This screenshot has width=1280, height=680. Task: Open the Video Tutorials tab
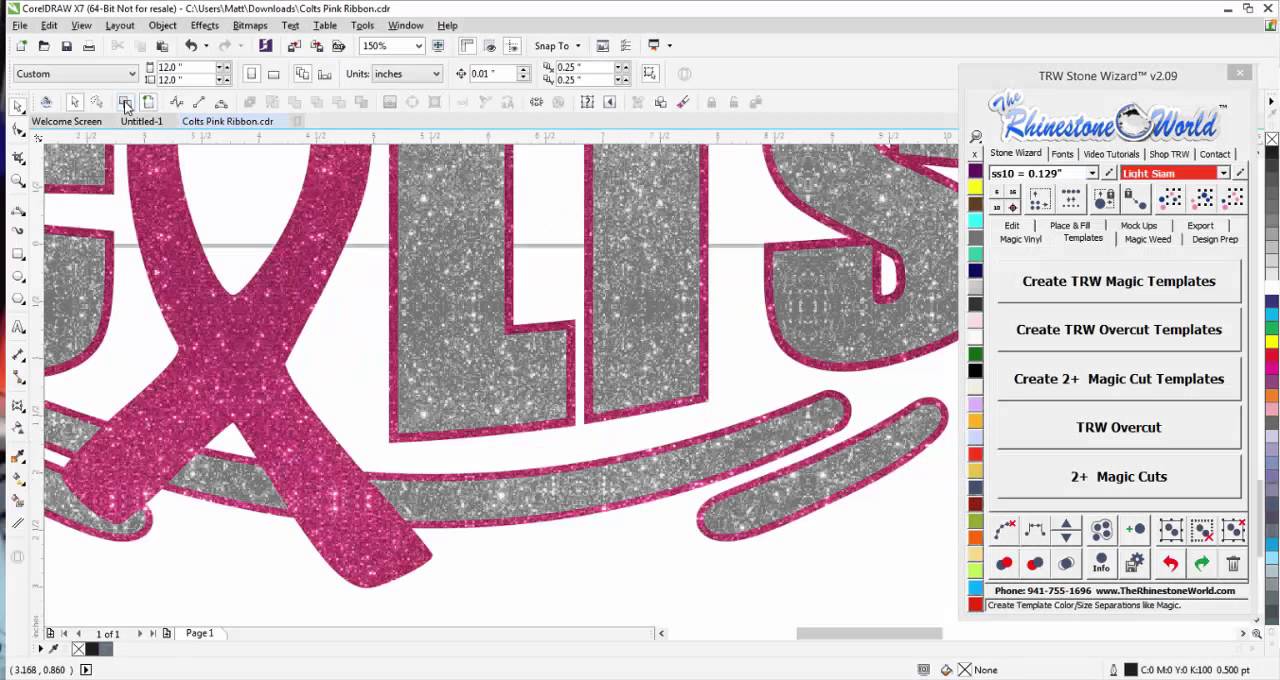coord(1111,154)
